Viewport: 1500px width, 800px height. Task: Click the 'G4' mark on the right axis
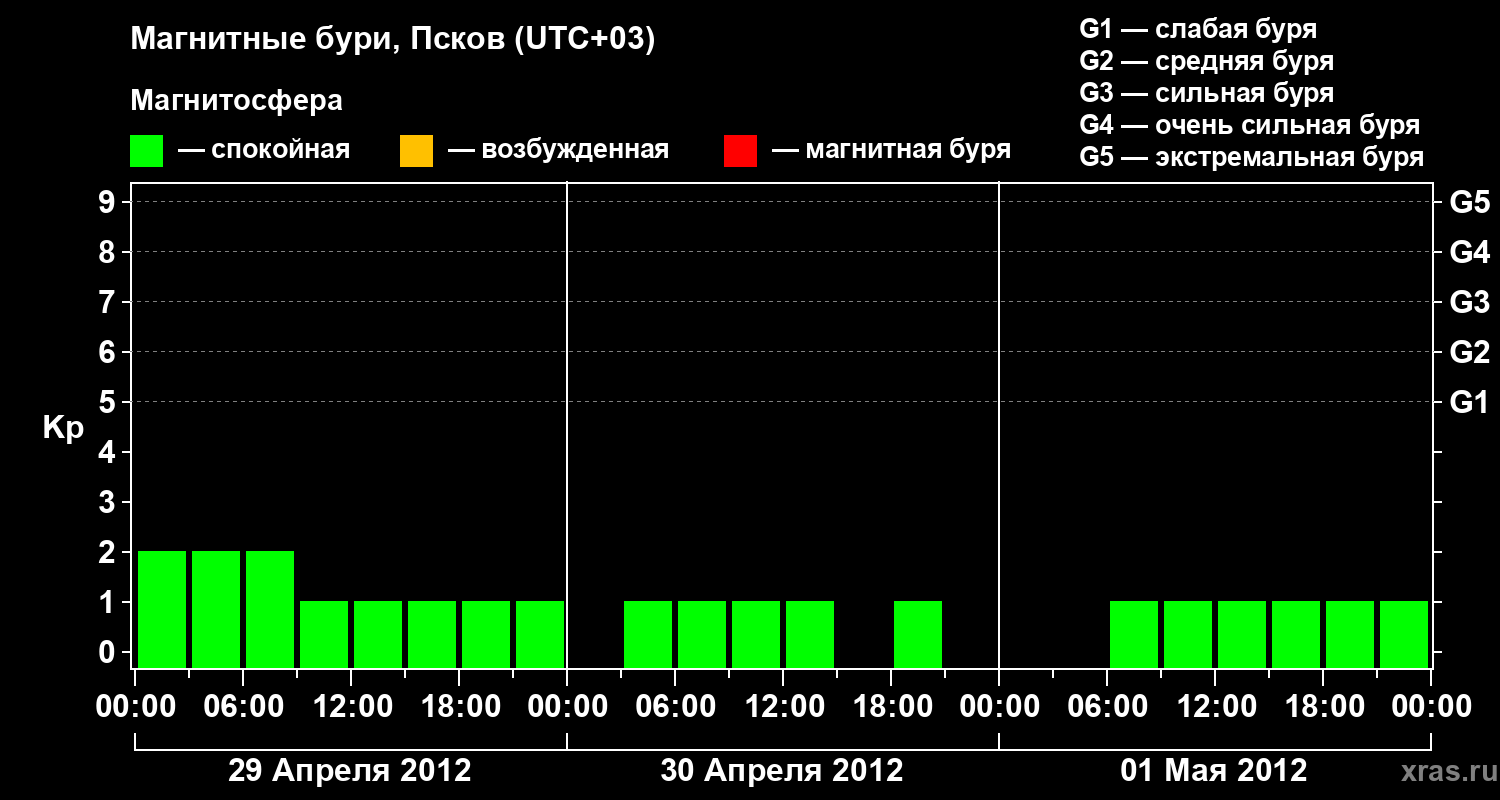point(1470,252)
